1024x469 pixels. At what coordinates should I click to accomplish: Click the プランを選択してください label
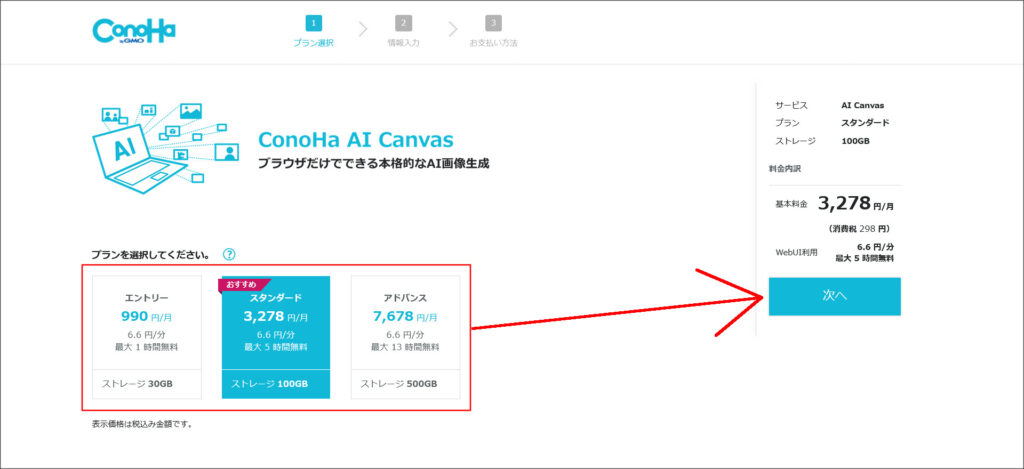coord(150,255)
